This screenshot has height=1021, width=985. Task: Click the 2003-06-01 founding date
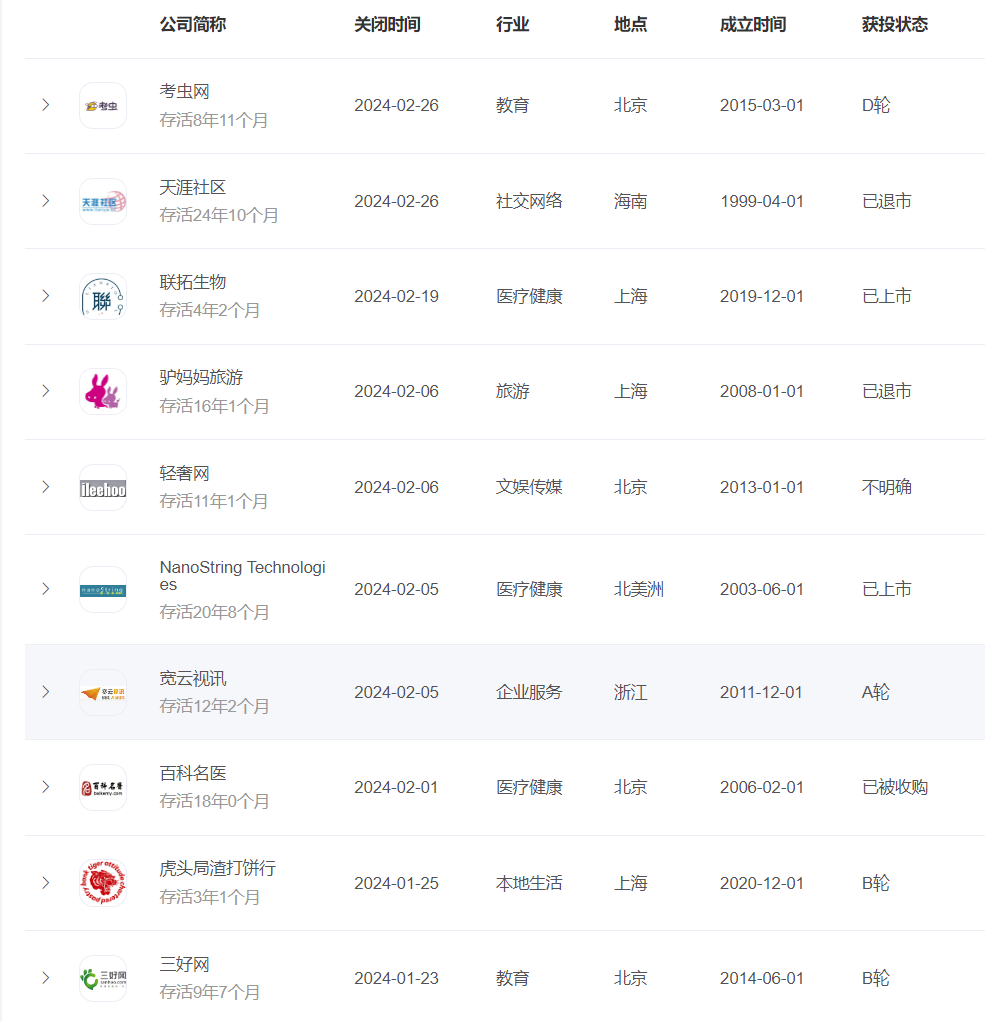[762, 589]
